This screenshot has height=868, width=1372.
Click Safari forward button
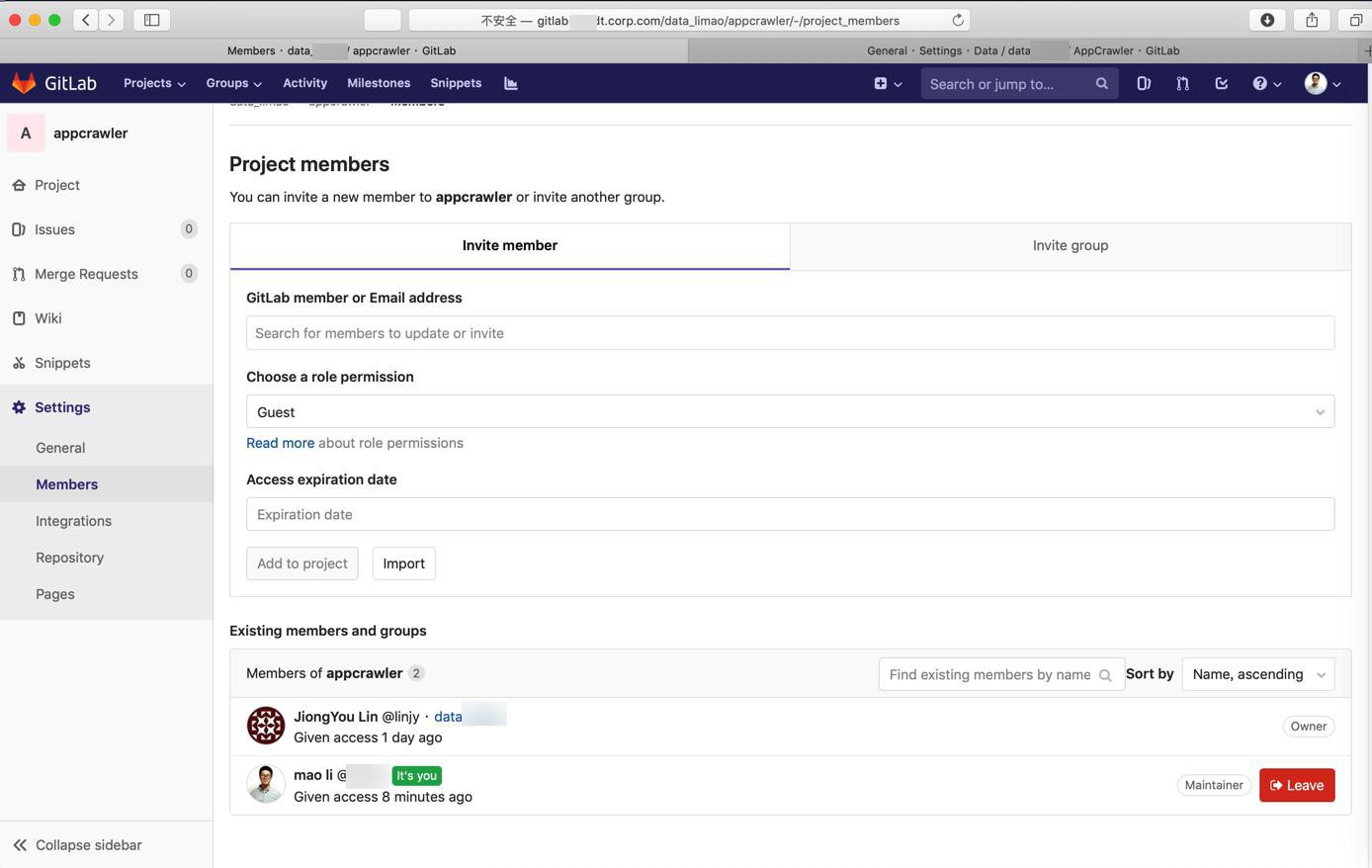point(112,20)
